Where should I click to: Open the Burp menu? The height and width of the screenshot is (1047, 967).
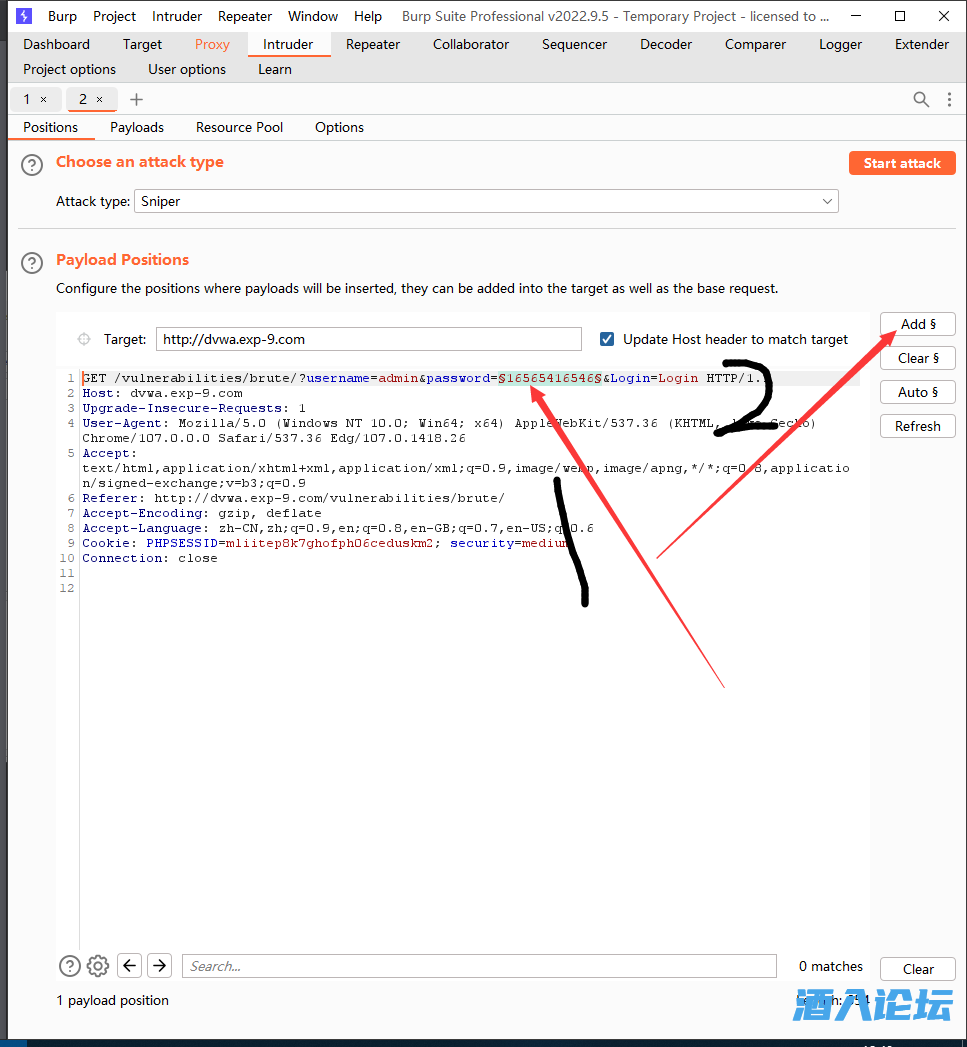62,16
